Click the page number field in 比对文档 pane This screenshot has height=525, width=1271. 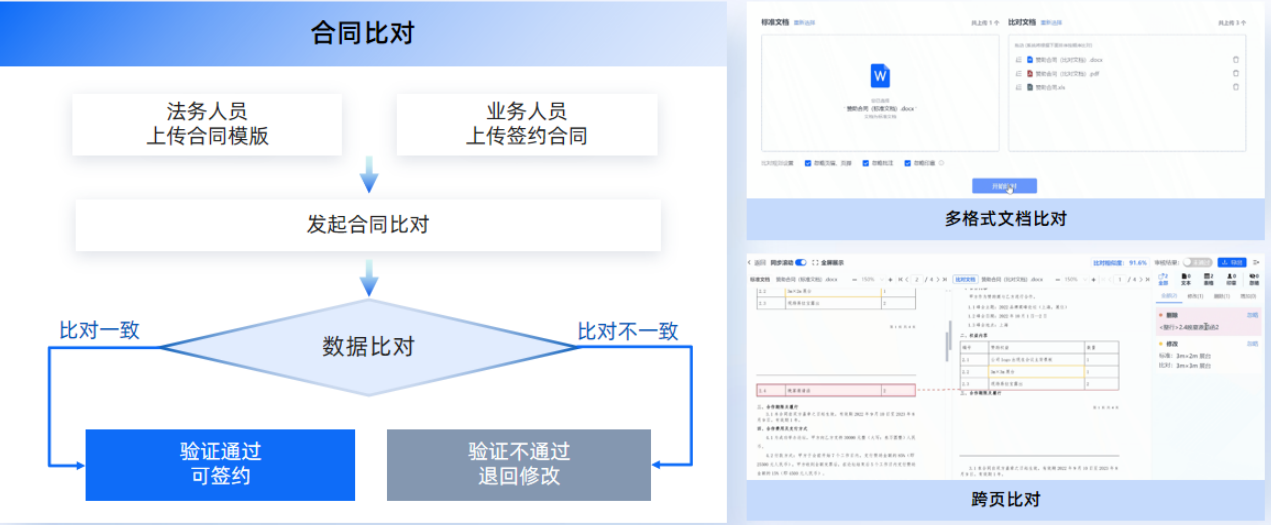click(x=1120, y=279)
